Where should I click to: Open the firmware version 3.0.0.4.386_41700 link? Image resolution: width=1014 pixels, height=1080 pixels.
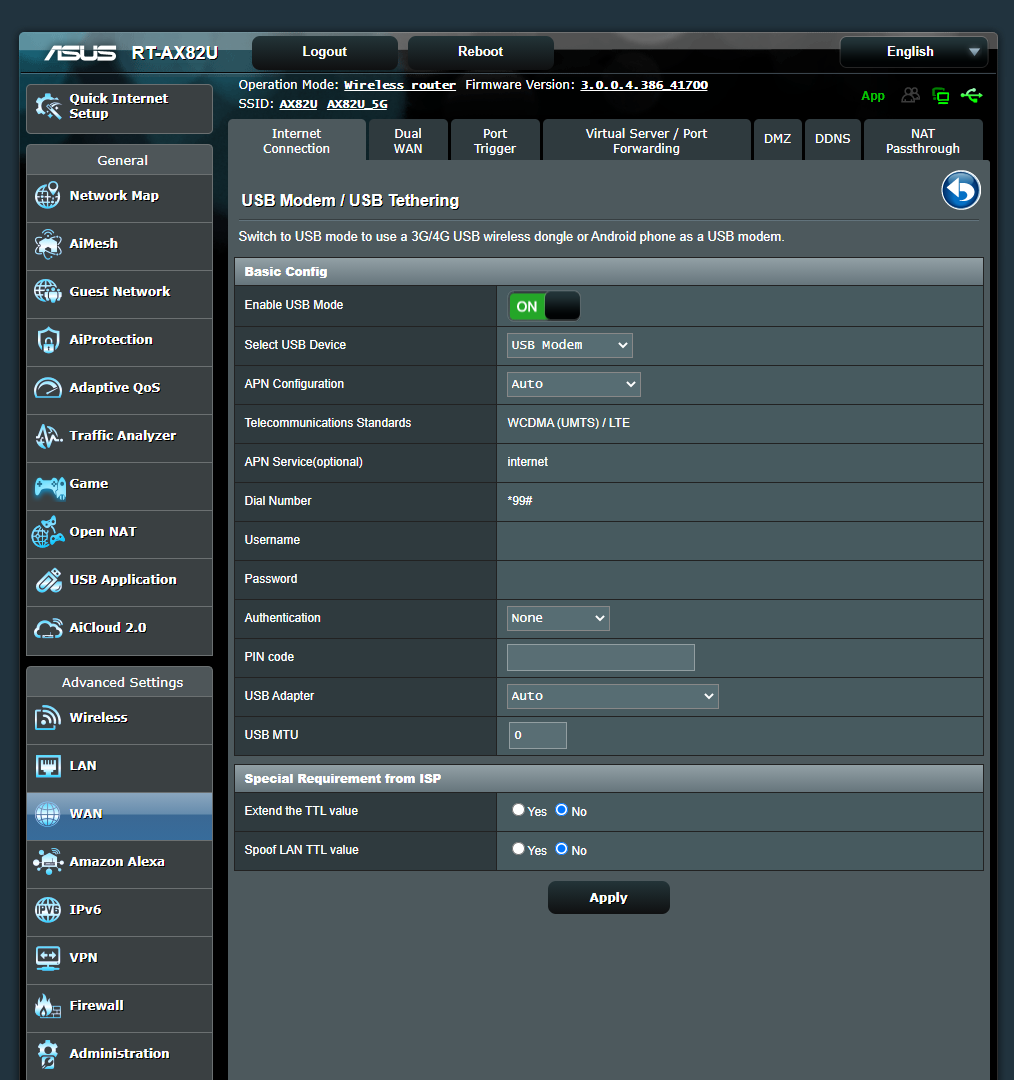click(644, 85)
